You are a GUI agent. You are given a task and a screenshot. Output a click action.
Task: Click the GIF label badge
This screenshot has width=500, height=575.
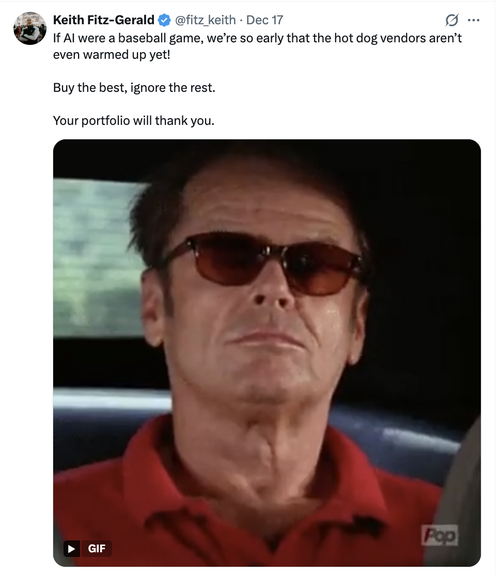96,549
